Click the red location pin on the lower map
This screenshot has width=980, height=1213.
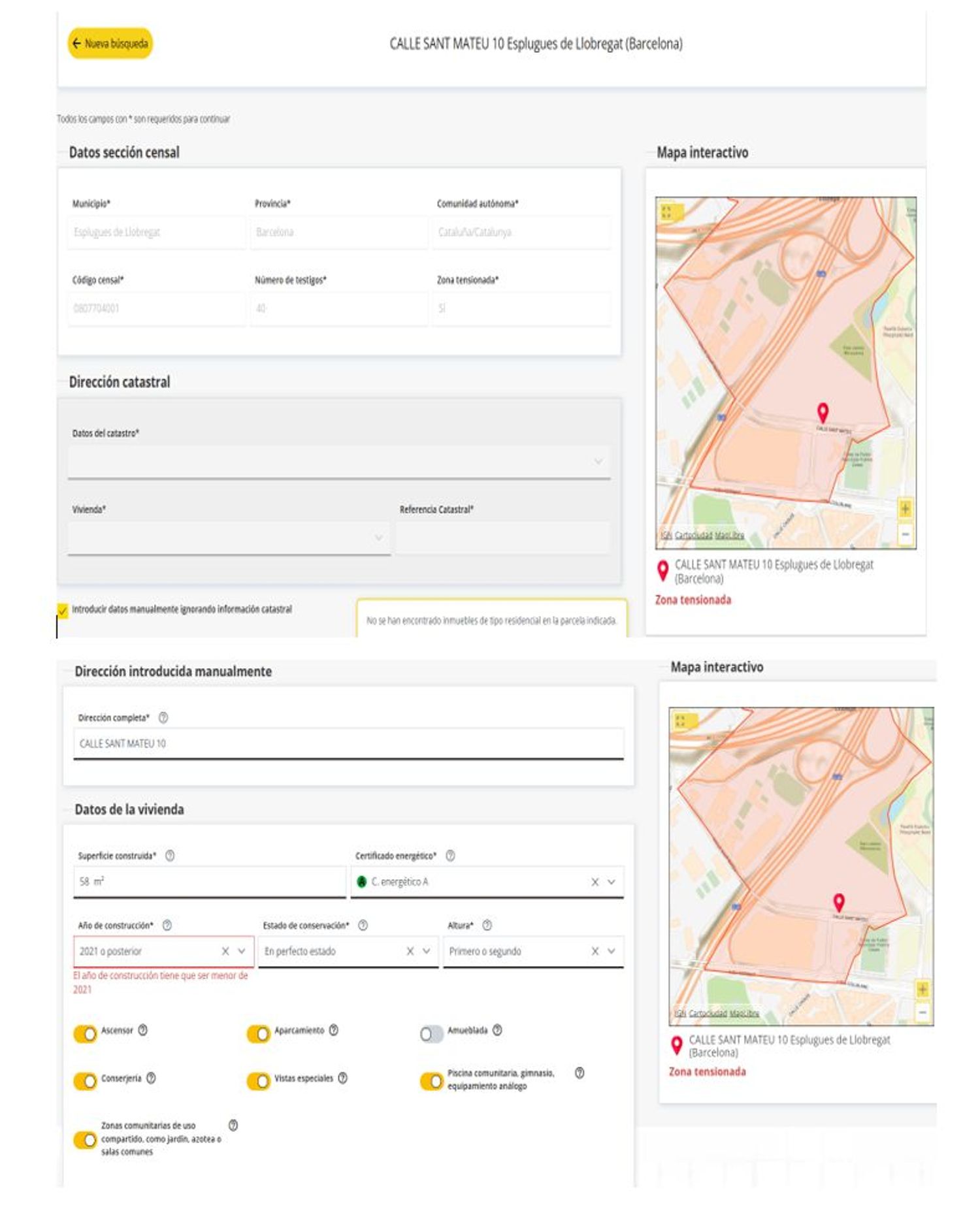[839, 903]
